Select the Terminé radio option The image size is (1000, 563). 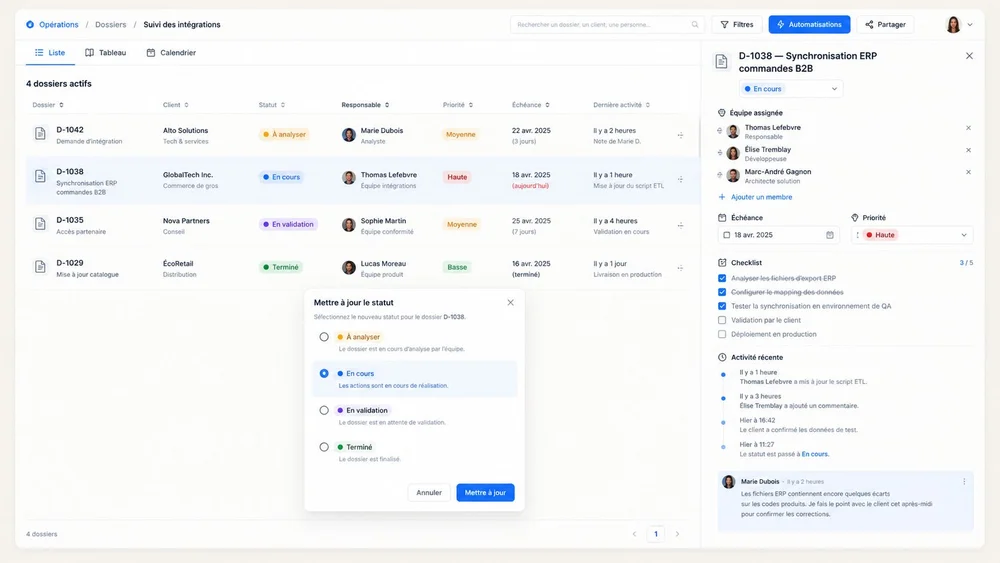click(324, 447)
